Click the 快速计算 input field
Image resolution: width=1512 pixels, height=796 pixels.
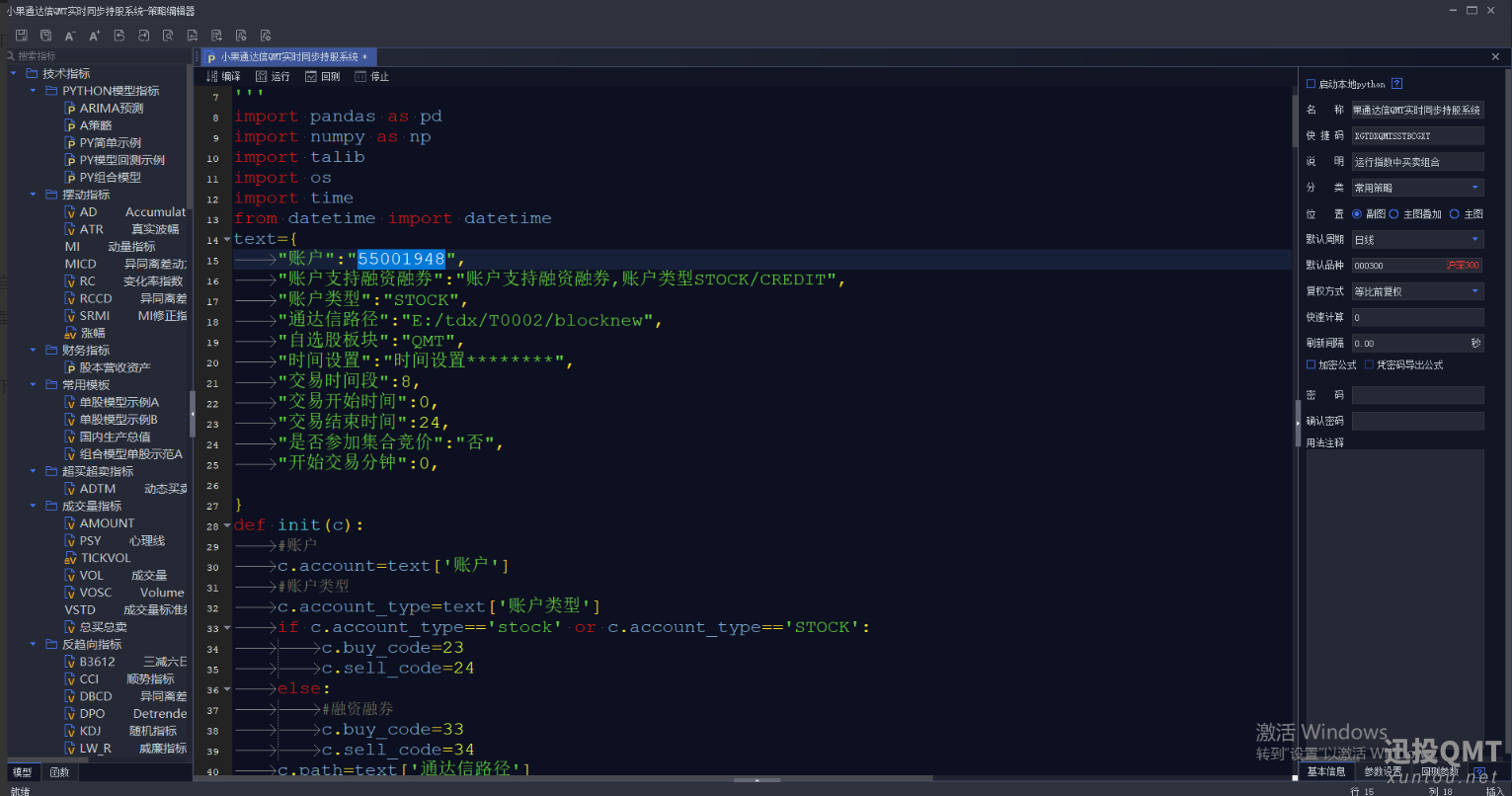click(1417, 317)
